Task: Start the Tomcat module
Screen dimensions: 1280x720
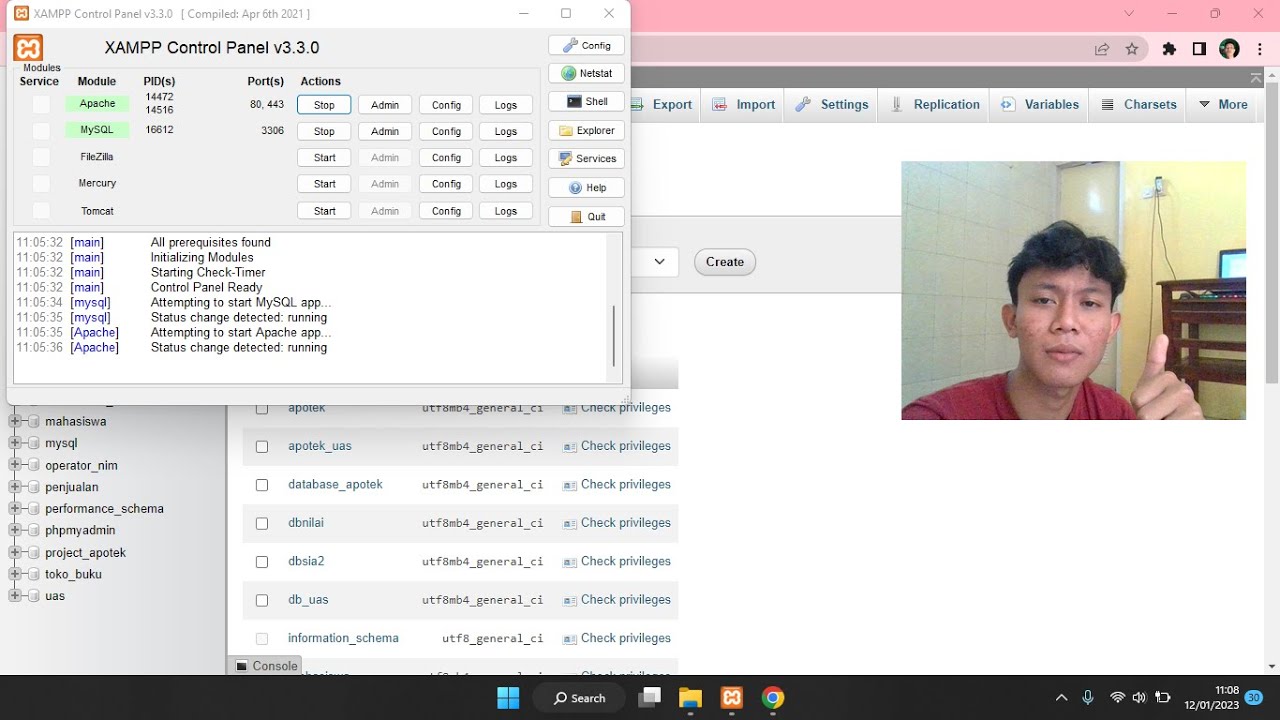Action: pos(324,211)
